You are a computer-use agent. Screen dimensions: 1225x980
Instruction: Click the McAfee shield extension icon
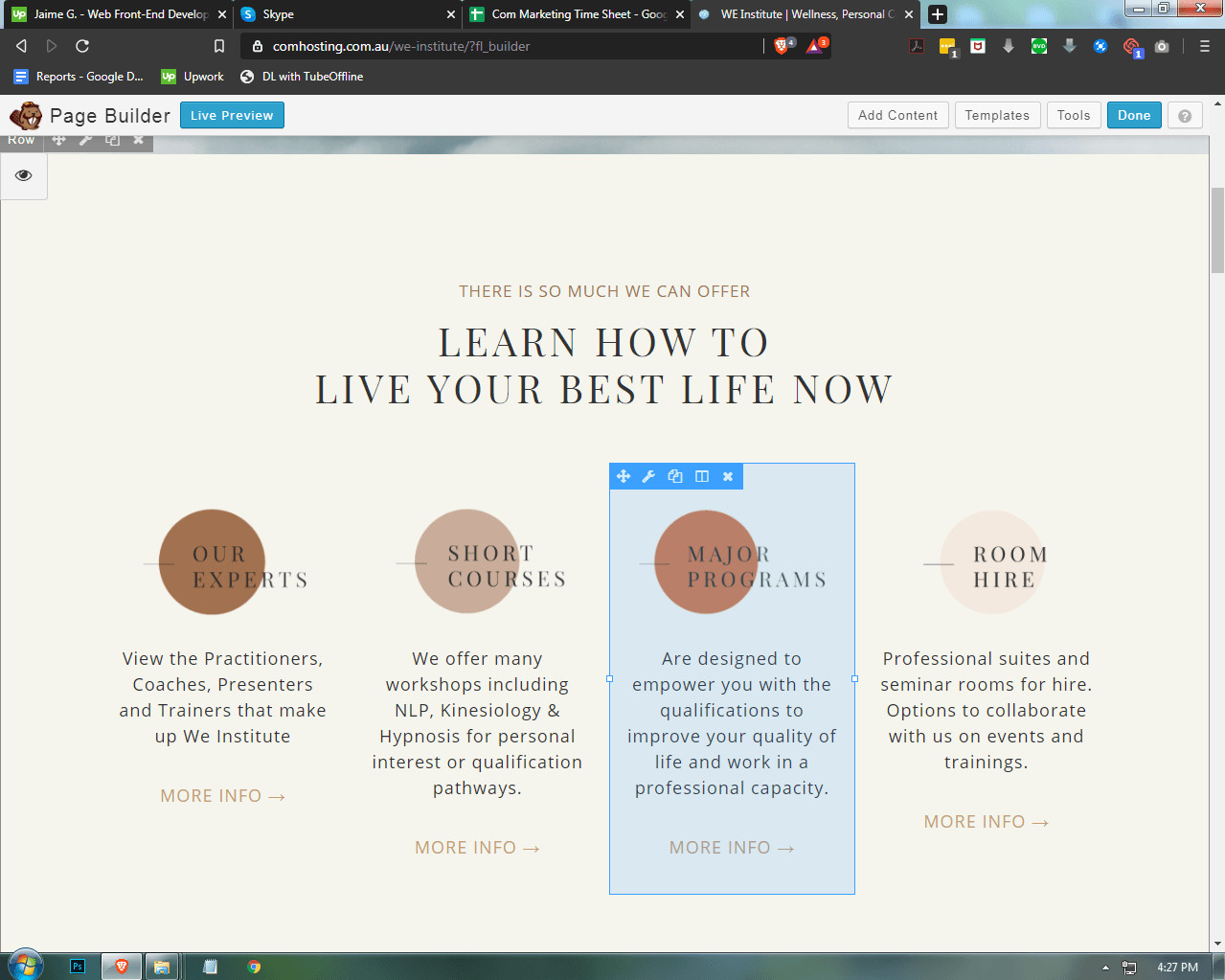pos(978,46)
